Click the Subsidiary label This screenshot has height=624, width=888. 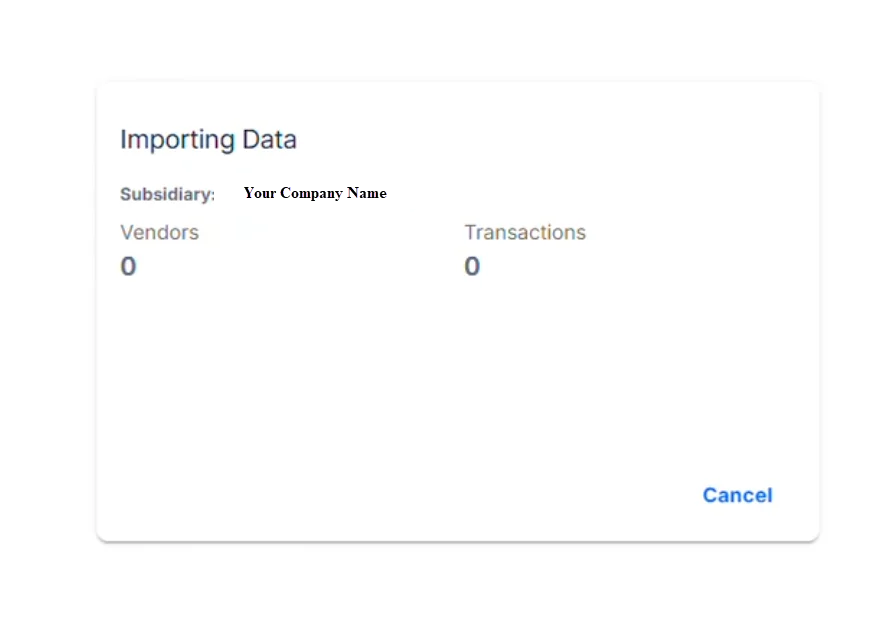coord(167,194)
